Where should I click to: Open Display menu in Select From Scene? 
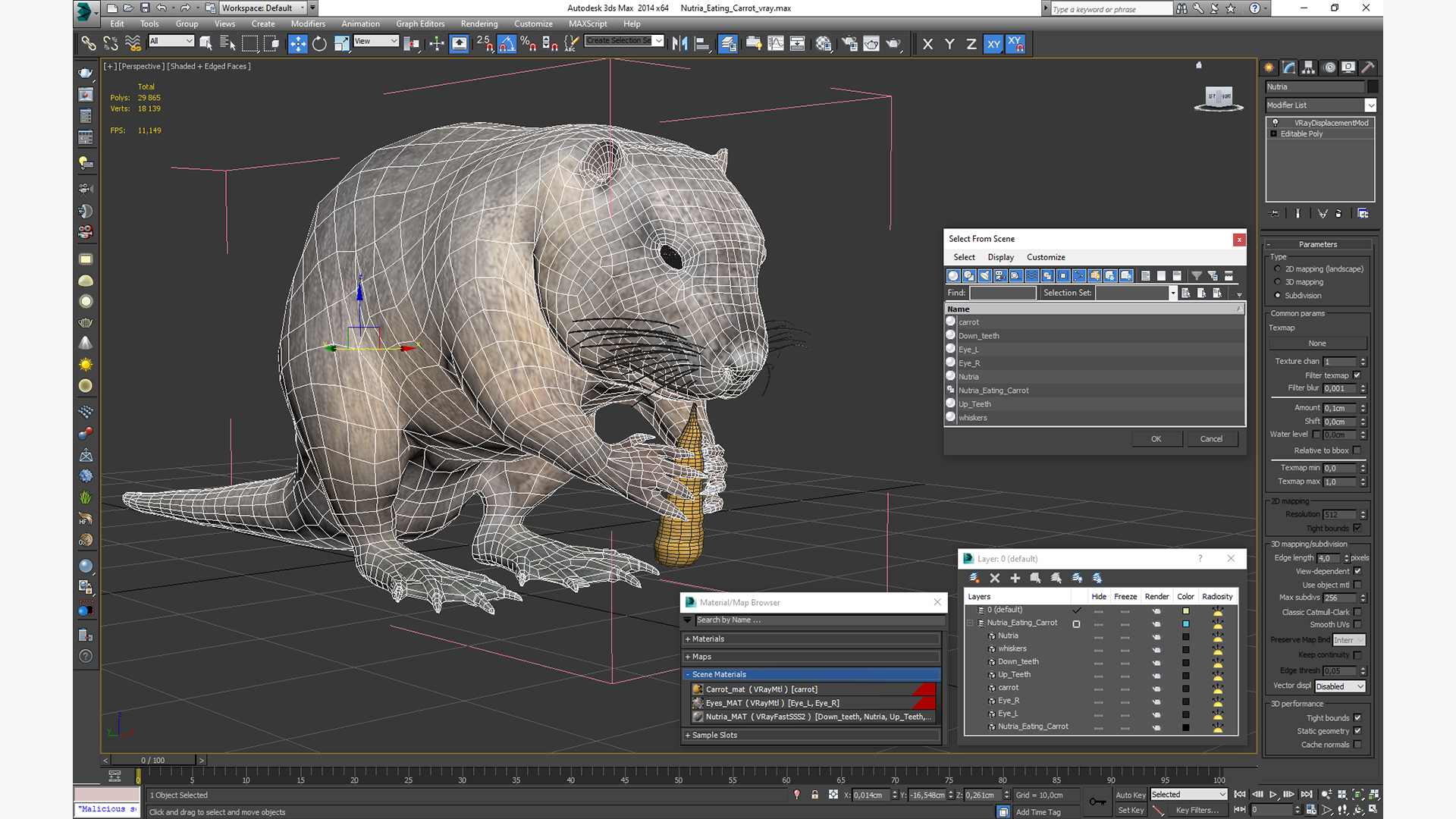click(x=1000, y=258)
